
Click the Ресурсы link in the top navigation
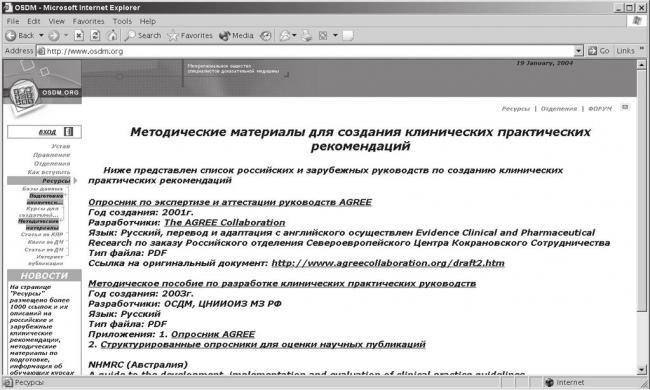pyautogui.click(x=516, y=109)
